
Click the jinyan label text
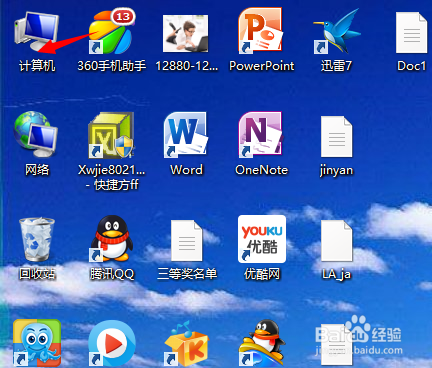click(x=336, y=171)
